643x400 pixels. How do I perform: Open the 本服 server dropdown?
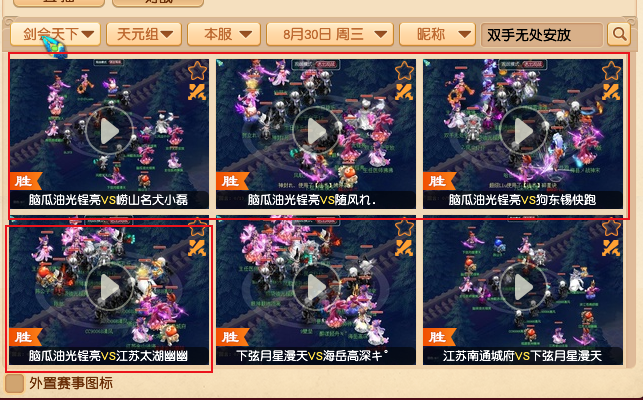tap(224, 34)
